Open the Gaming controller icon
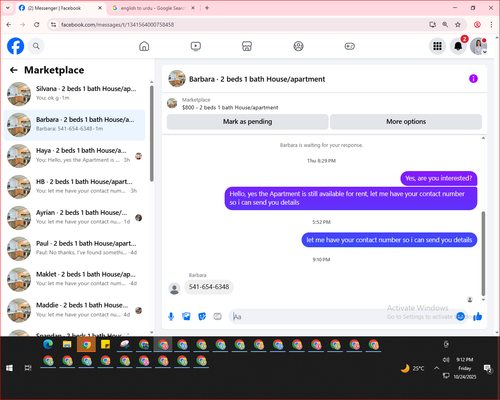Screen dimensions: 500x400 pos(350,46)
